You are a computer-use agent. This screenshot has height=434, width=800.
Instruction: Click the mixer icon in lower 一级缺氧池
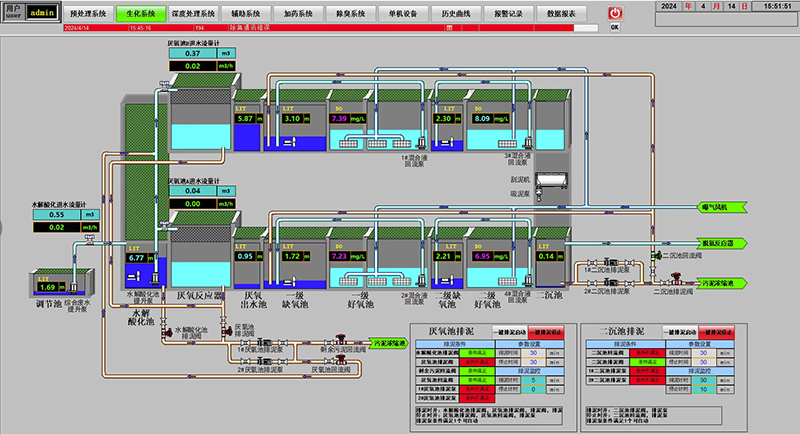tap(290, 281)
